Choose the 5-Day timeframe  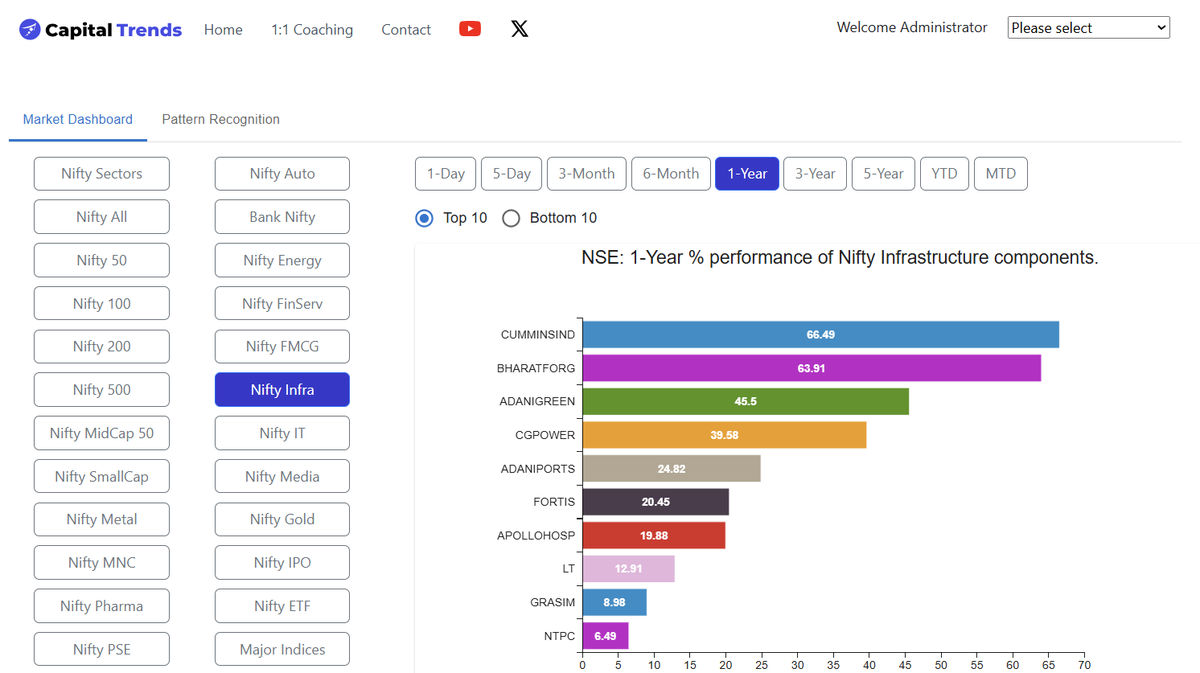click(x=512, y=174)
